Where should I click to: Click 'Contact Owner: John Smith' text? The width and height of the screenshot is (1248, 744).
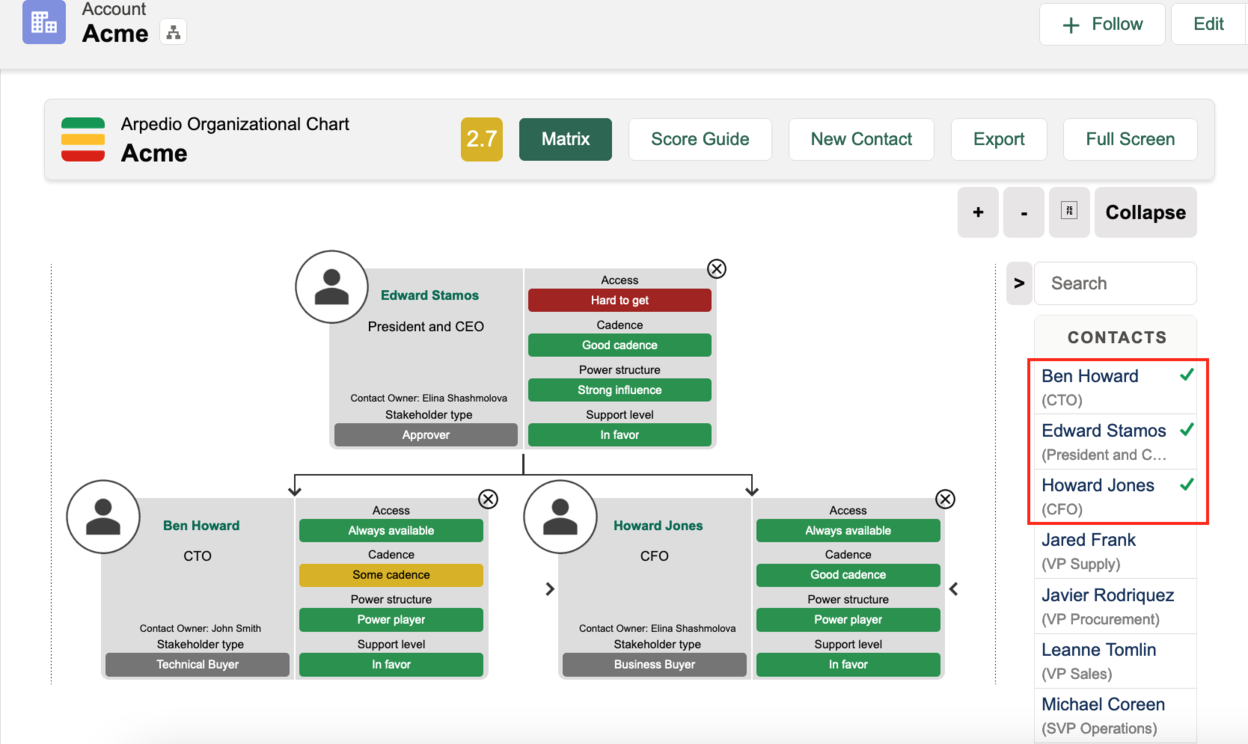(200, 628)
